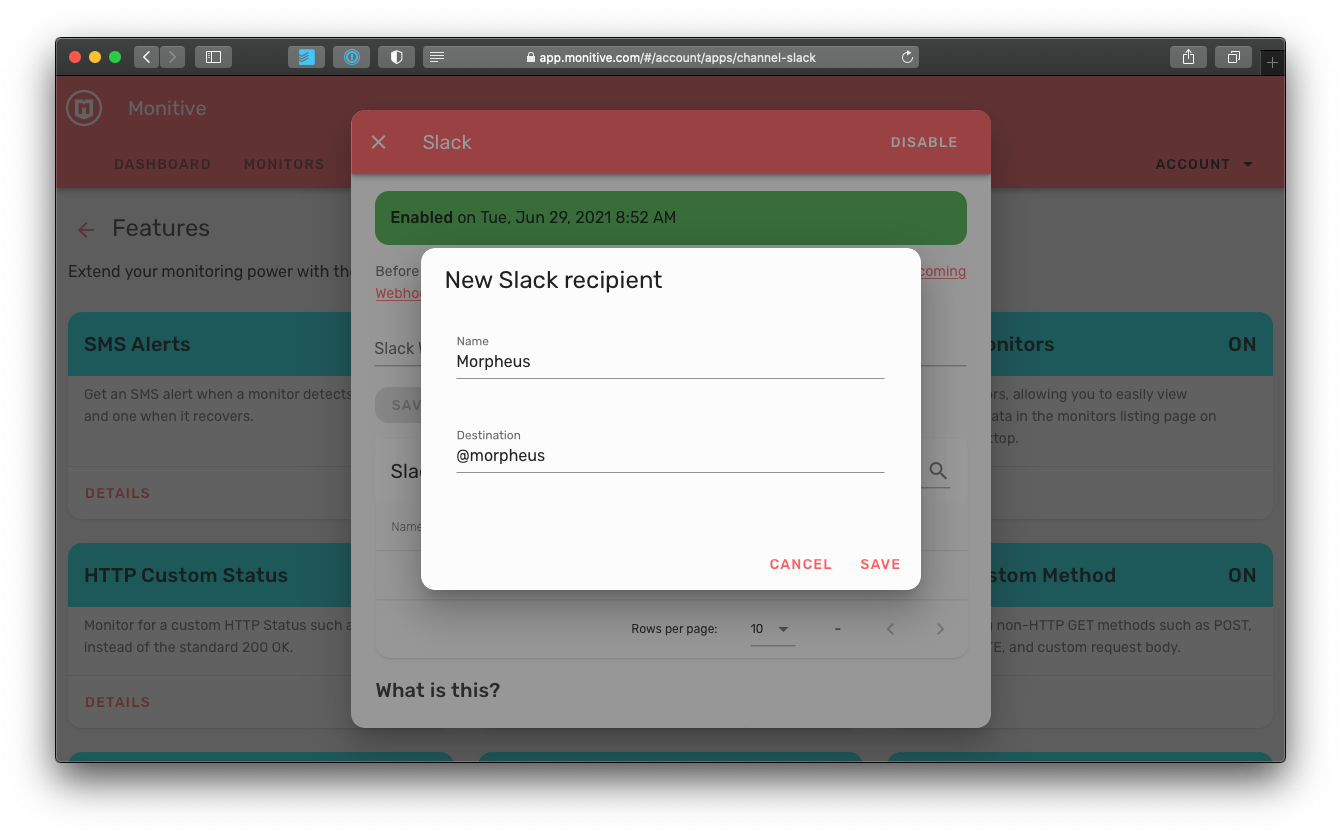
Task: Open the 1Password extension icon
Action: click(x=351, y=57)
